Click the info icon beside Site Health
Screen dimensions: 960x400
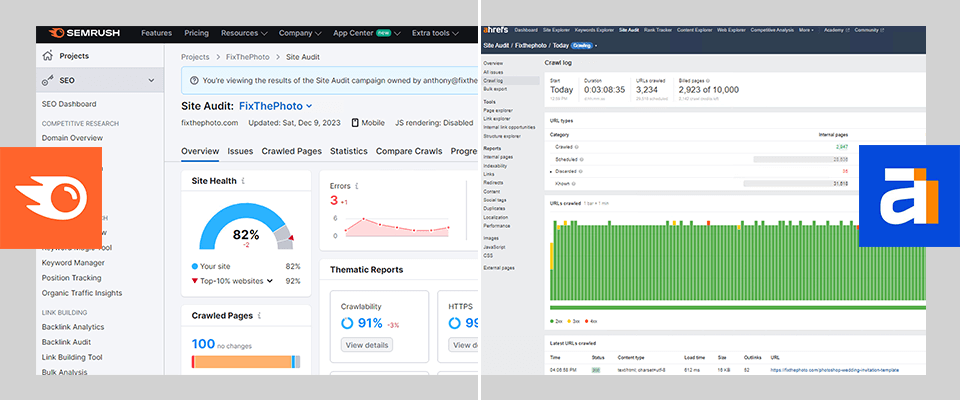(x=243, y=181)
